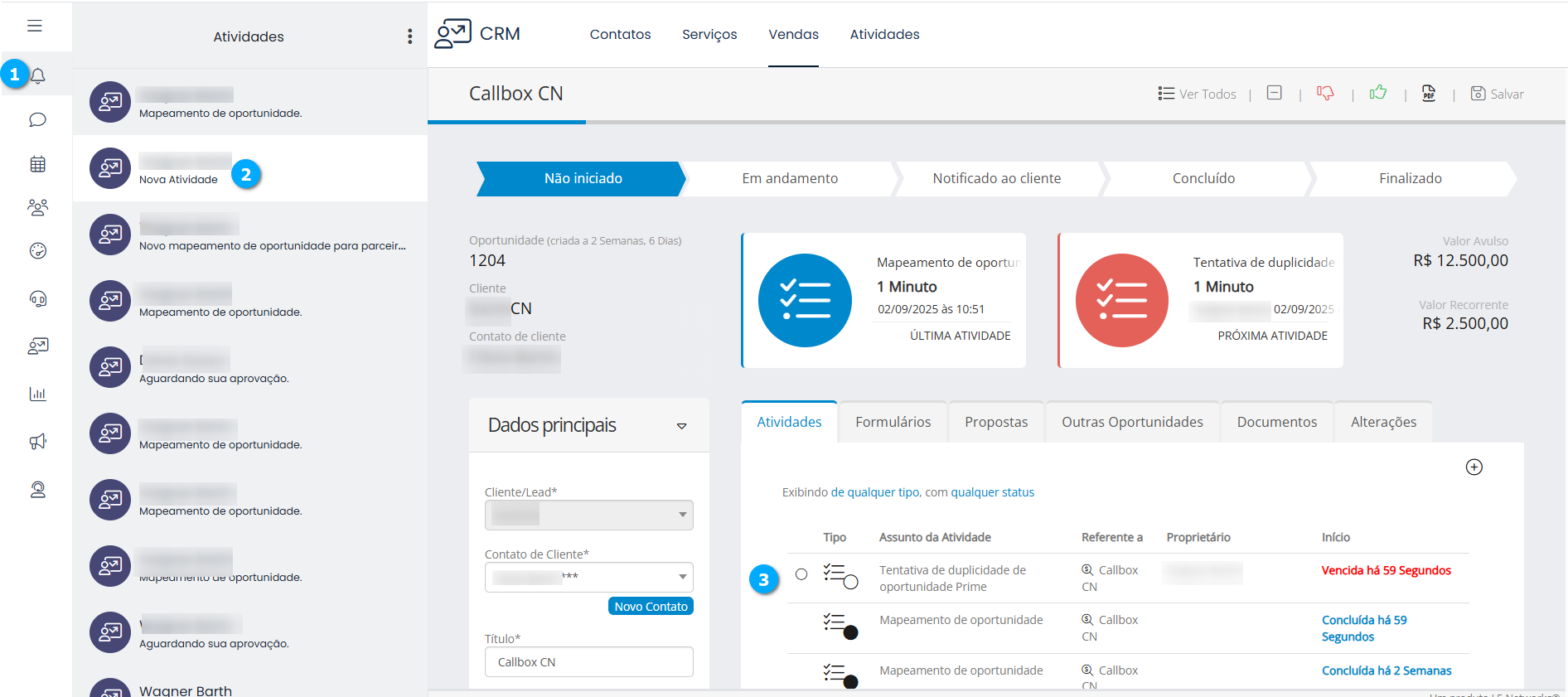Image resolution: width=1568 pixels, height=697 pixels.
Task: Click the red thumbs-down icon
Action: click(1325, 94)
